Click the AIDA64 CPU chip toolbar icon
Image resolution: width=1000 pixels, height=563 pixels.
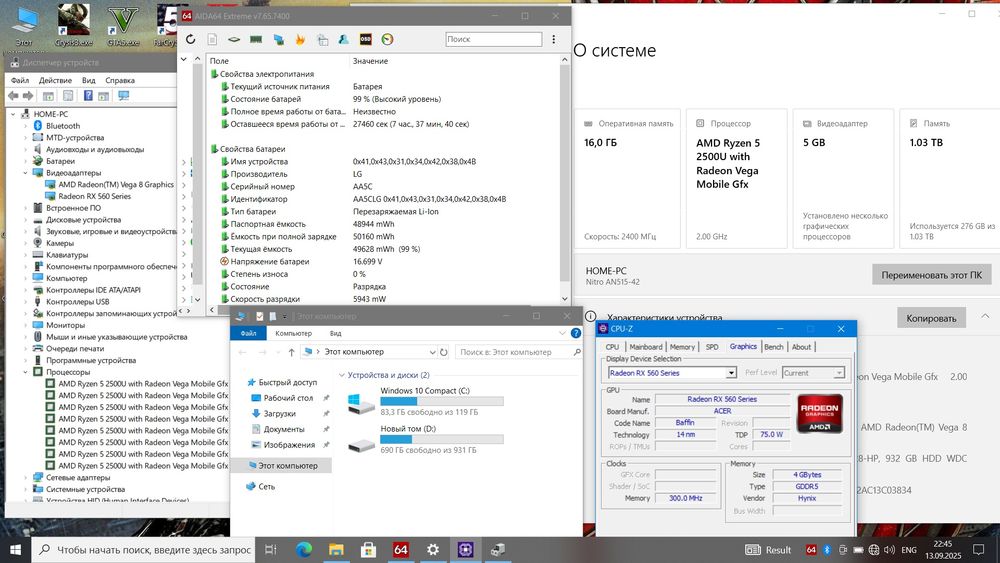click(x=234, y=40)
